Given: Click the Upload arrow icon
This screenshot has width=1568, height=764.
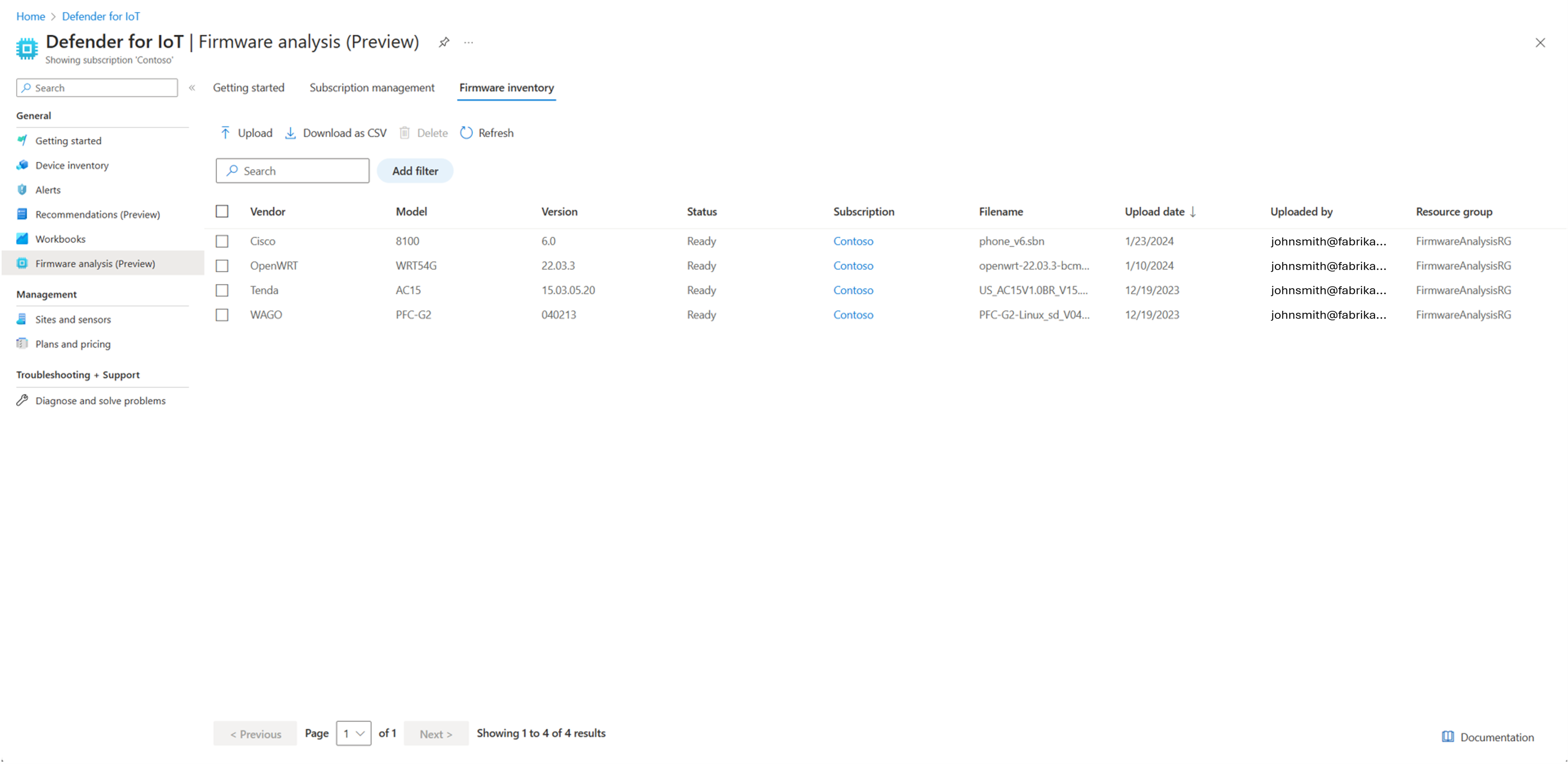Looking at the screenshot, I should (225, 132).
